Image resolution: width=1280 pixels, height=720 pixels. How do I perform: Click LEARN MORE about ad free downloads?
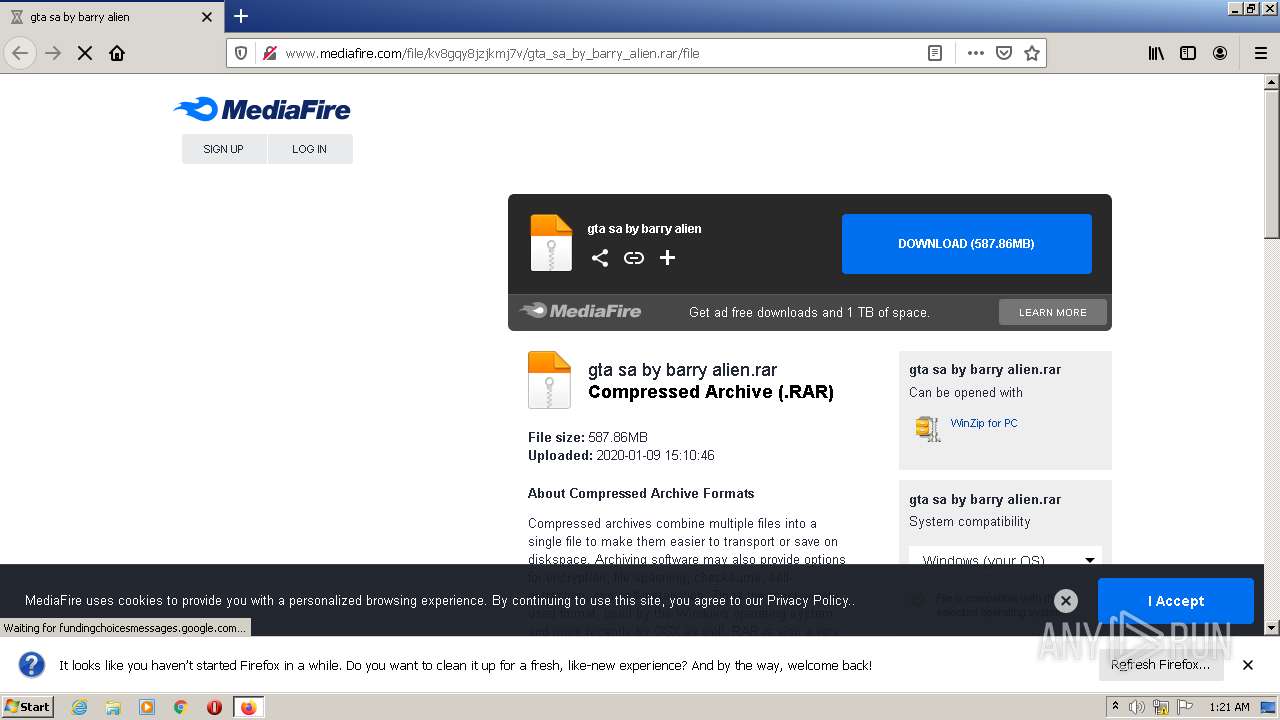coord(1053,312)
